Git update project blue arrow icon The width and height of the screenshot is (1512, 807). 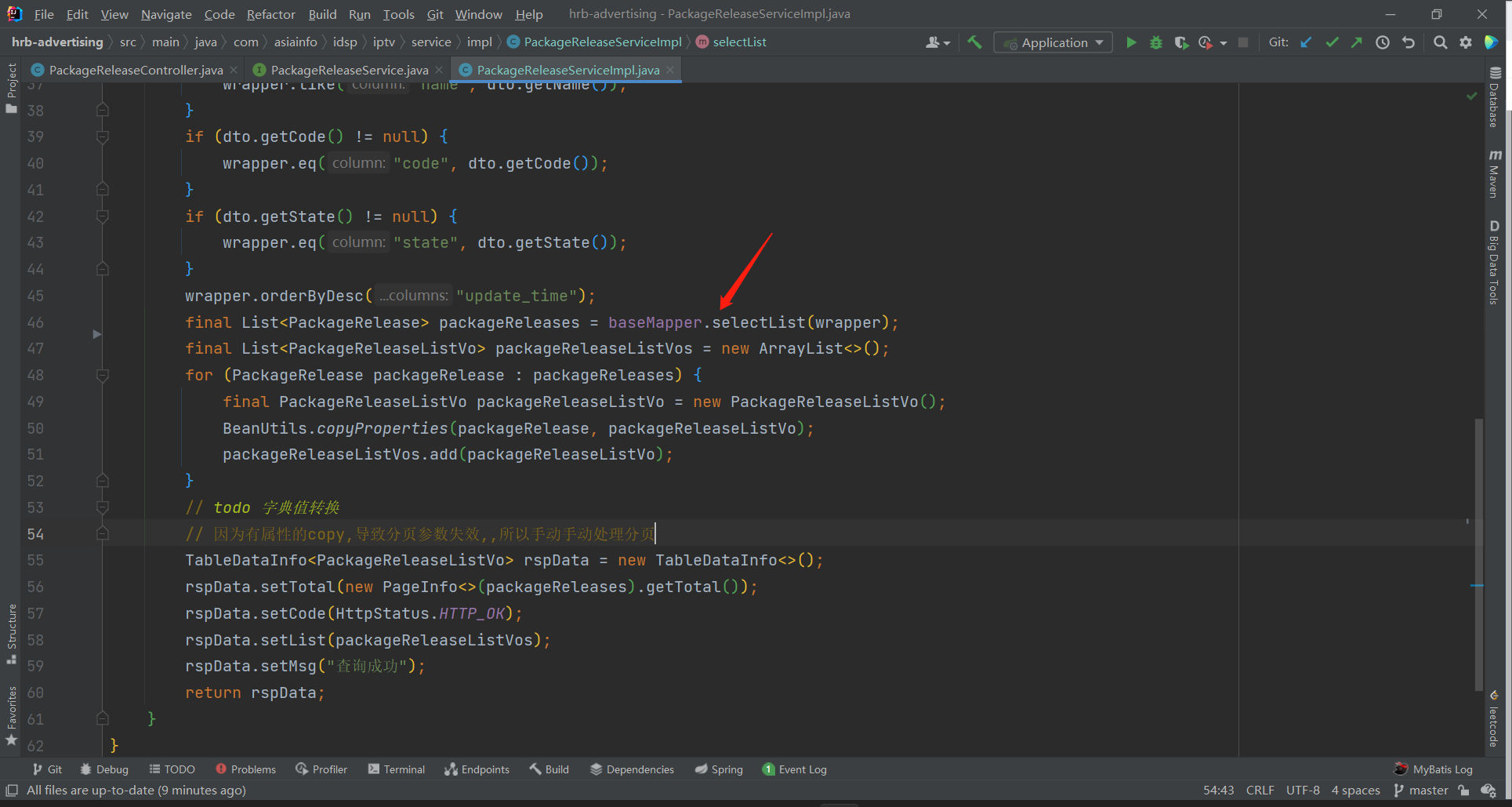1306,42
